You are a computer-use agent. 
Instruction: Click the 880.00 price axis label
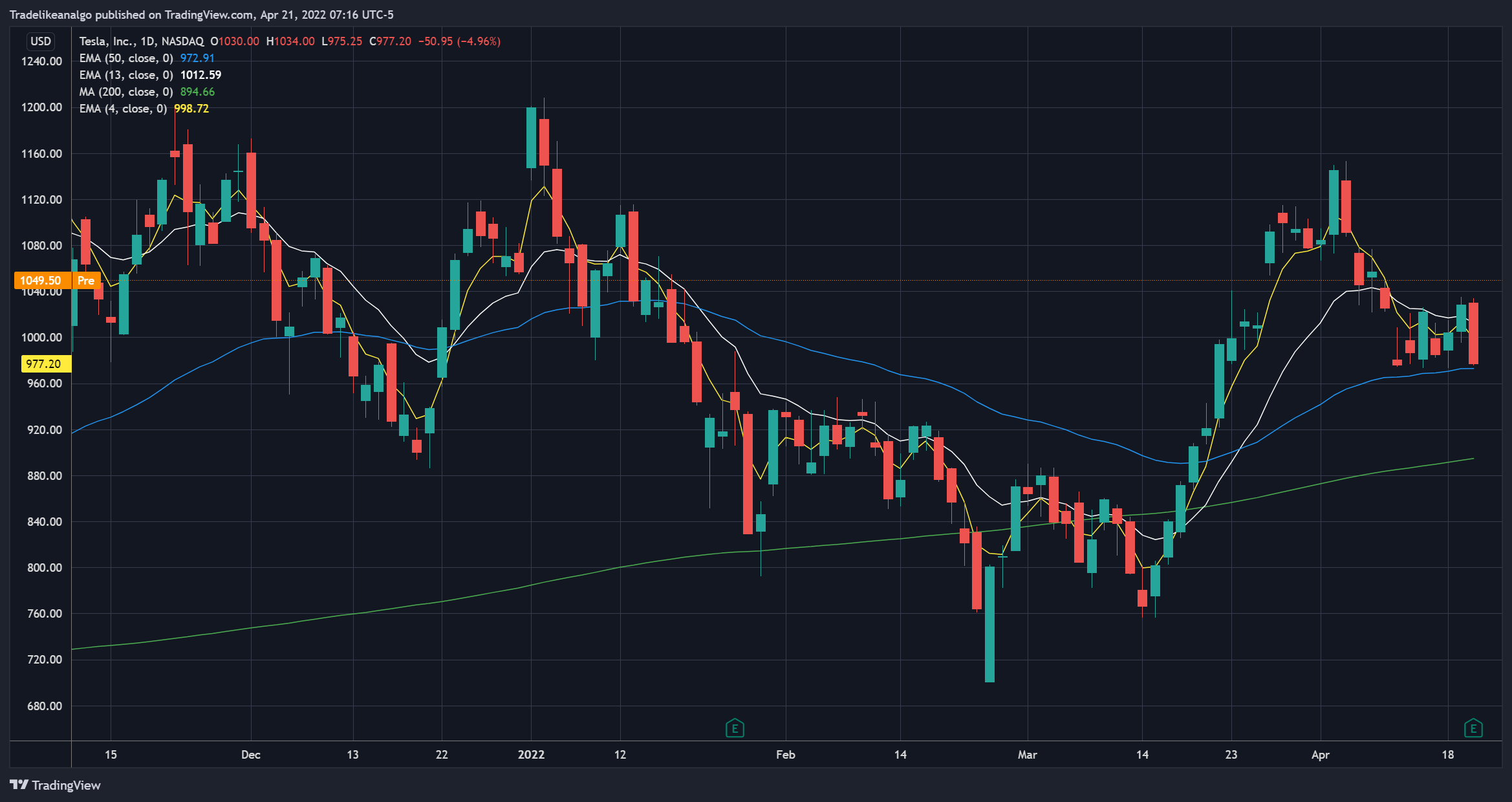coord(45,476)
